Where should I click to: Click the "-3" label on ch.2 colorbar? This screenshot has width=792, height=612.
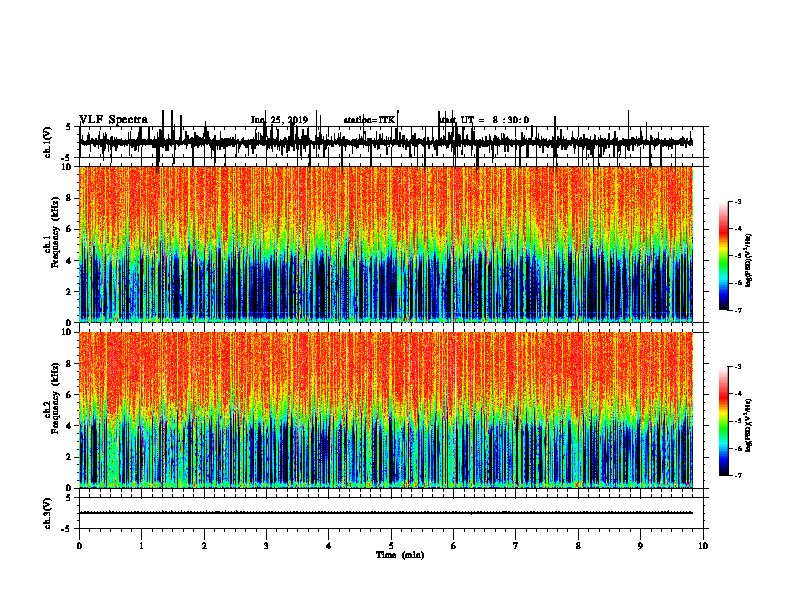tap(737, 367)
